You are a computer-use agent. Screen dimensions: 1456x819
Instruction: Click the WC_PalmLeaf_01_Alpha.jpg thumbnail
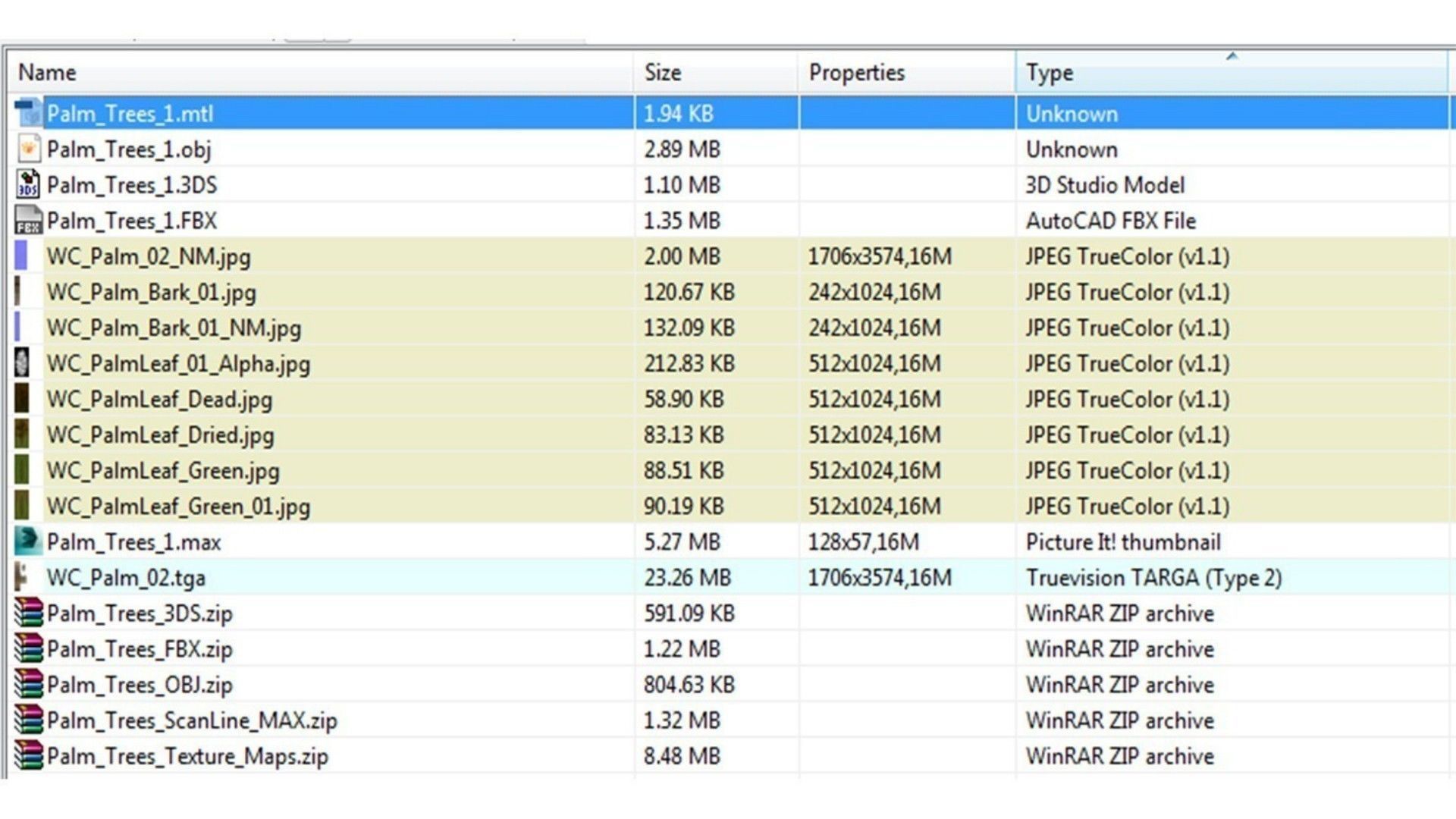(21, 363)
